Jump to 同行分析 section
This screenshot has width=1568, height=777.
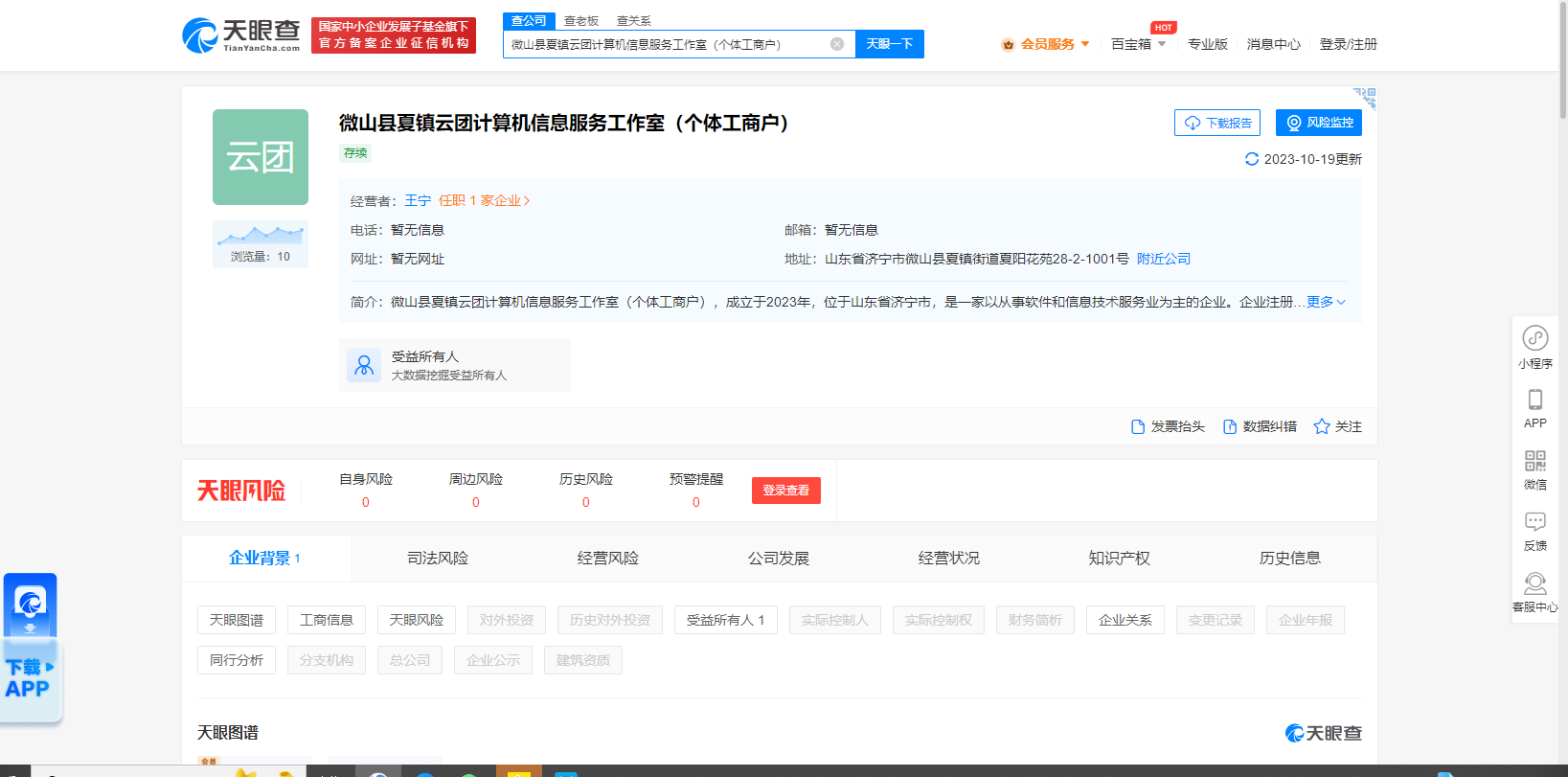[x=237, y=660]
